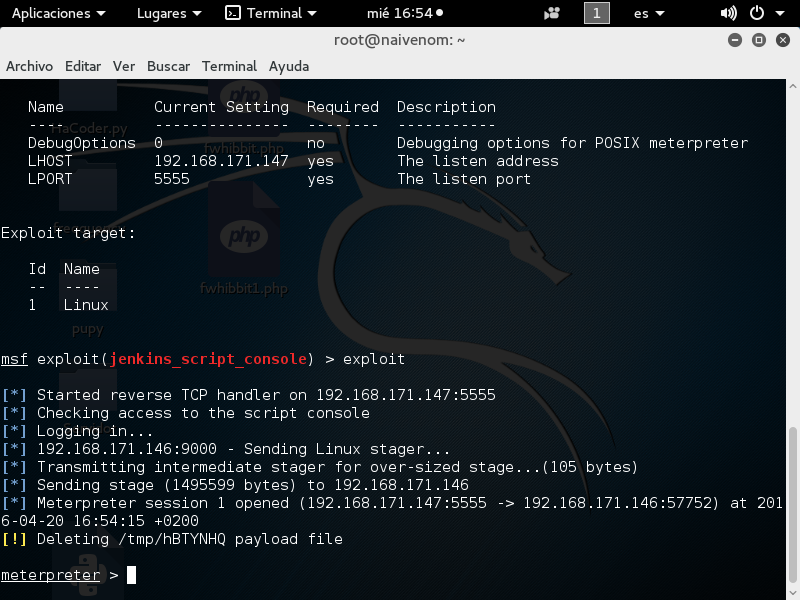The height and width of the screenshot is (600, 800).
Task: Open the Ver menu
Action: pos(124,66)
